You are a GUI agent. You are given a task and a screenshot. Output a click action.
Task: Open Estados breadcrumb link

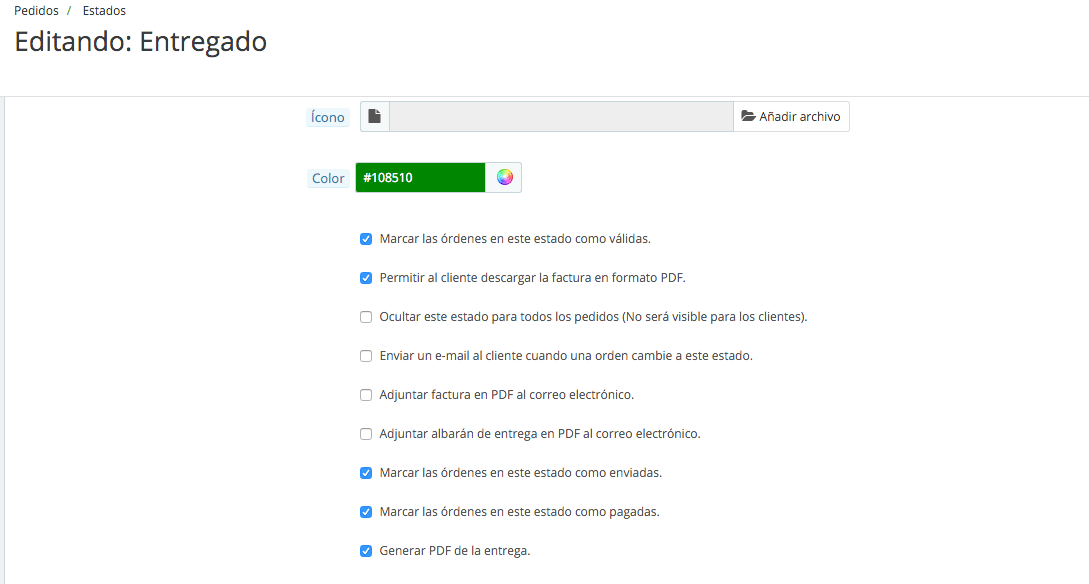104,10
